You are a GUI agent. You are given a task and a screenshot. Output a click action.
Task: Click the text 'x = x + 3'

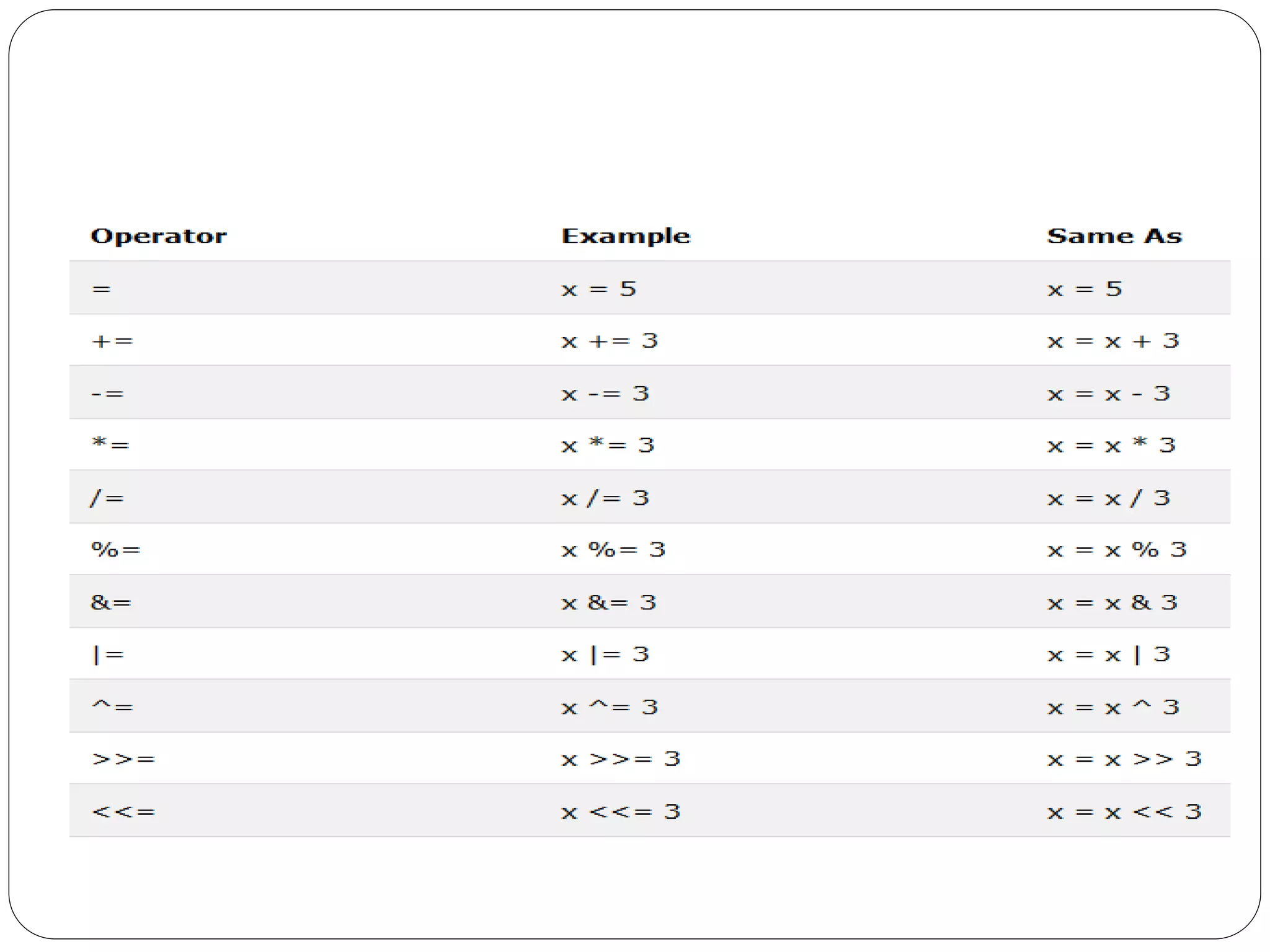tap(1113, 341)
